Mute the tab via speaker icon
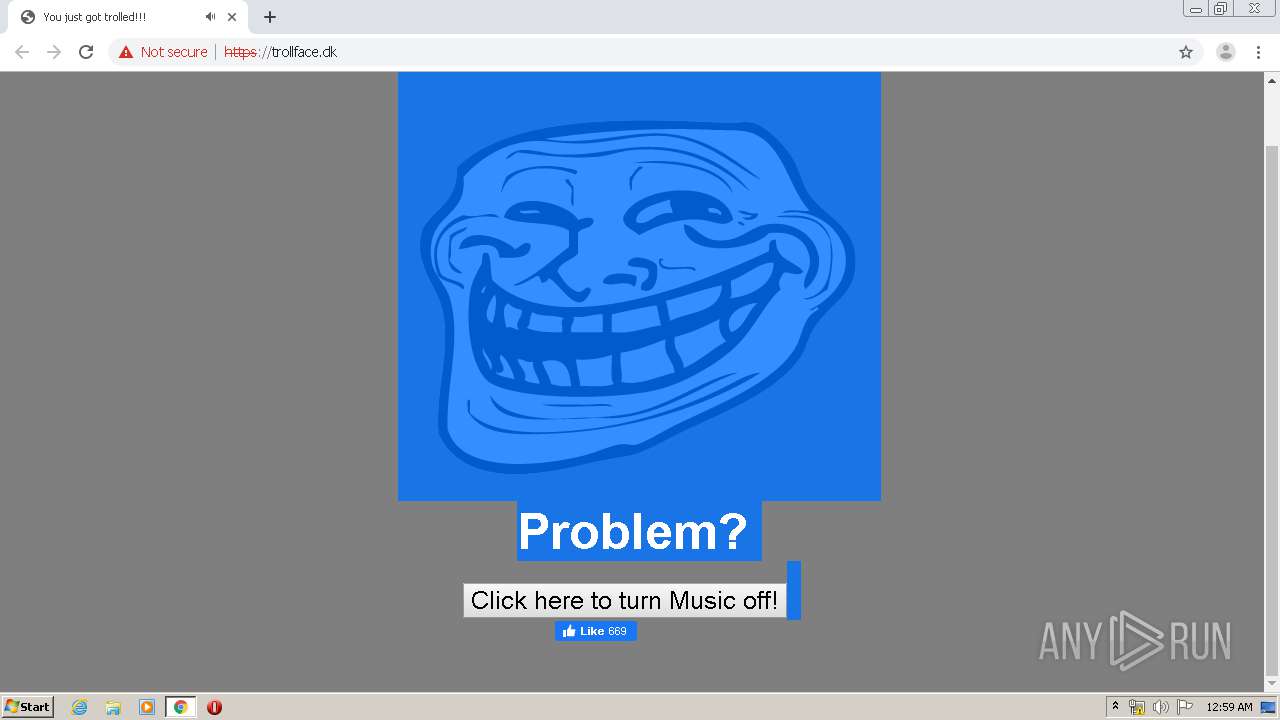The image size is (1280, 720). point(210,17)
